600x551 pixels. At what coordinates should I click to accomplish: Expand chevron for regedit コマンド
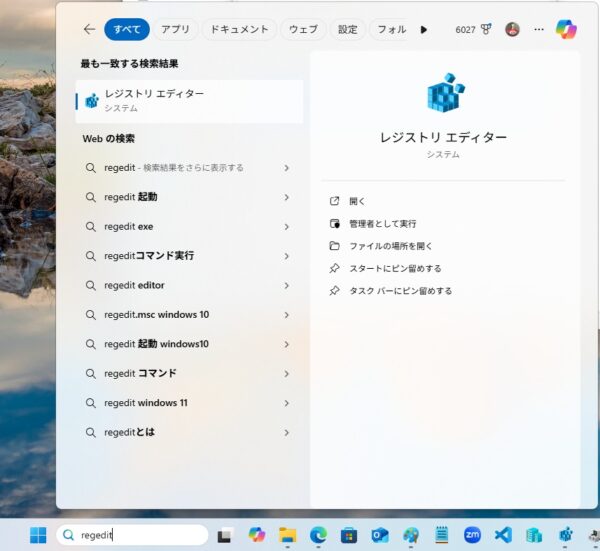287,373
